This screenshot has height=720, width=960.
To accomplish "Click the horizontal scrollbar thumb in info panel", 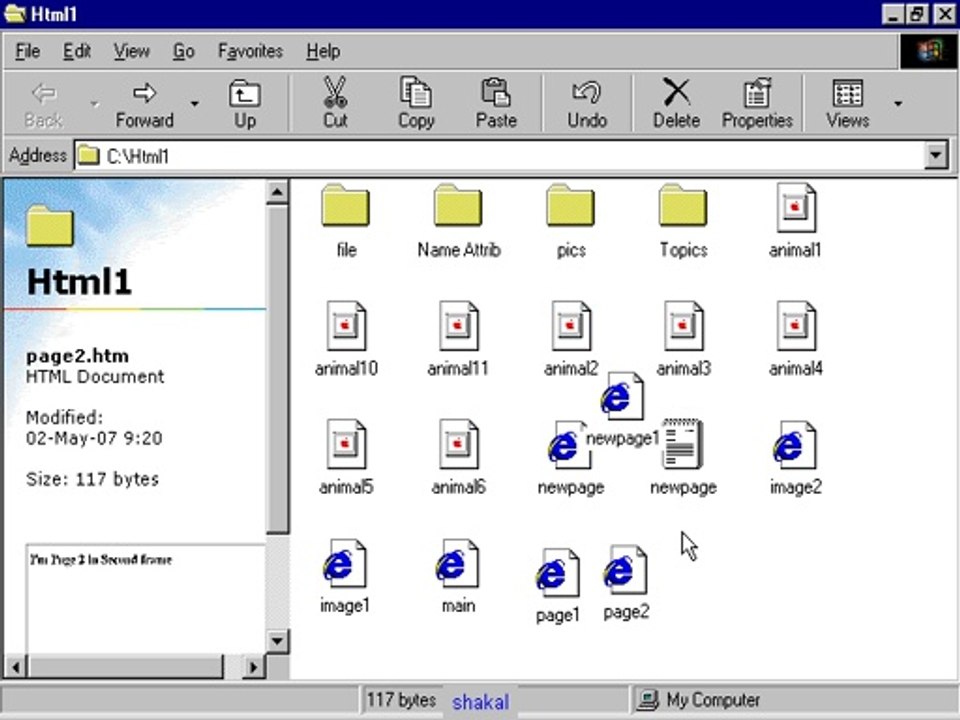I will 126,666.
